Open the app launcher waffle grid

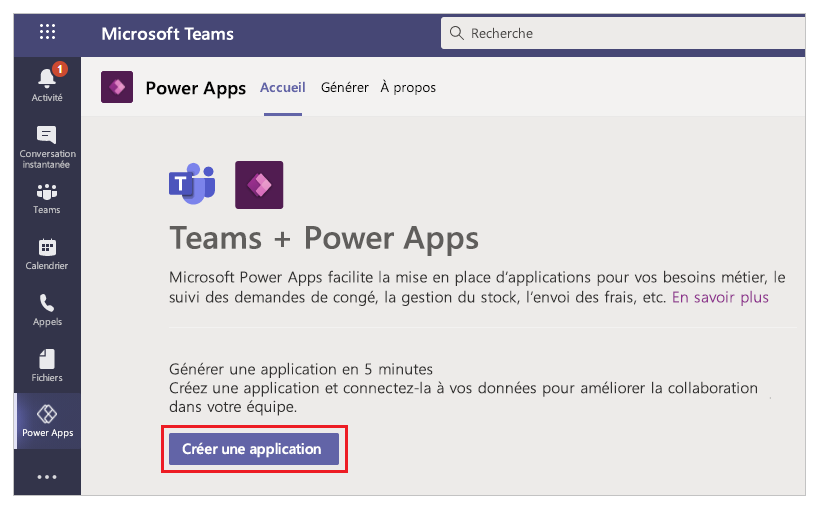[47, 32]
